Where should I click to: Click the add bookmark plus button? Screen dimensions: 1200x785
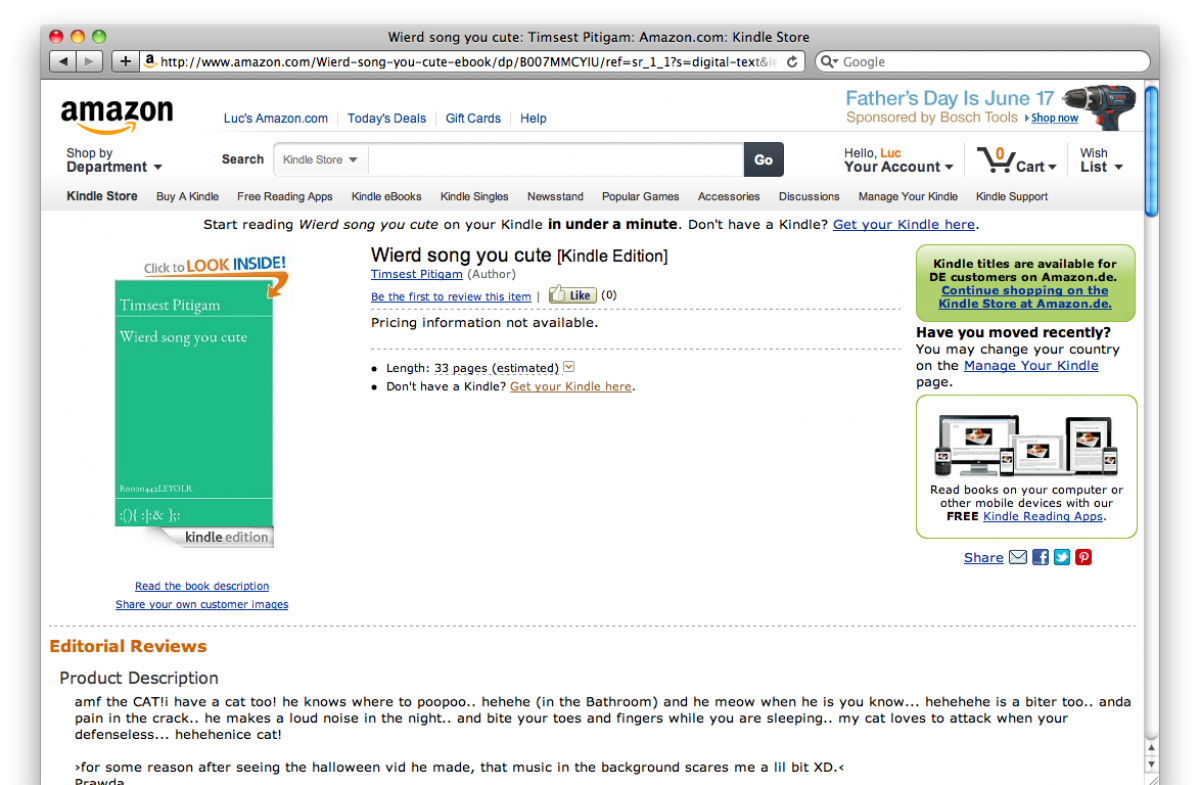click(125, 62)
